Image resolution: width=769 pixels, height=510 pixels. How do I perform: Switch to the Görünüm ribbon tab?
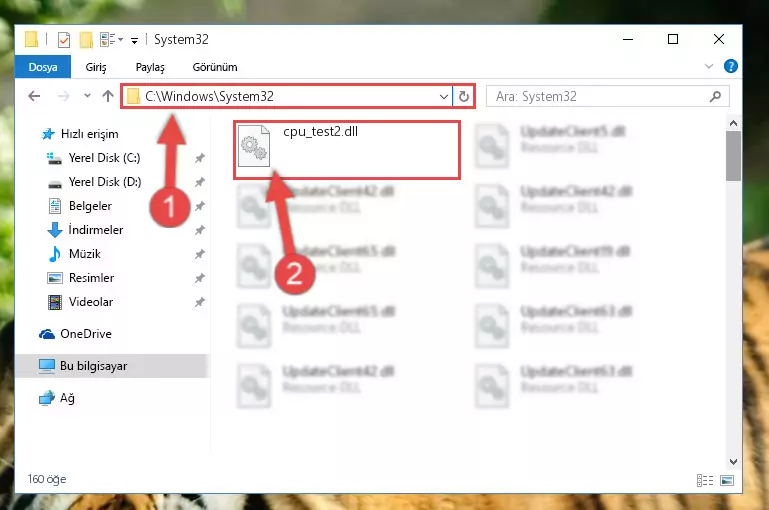[215, 67]
